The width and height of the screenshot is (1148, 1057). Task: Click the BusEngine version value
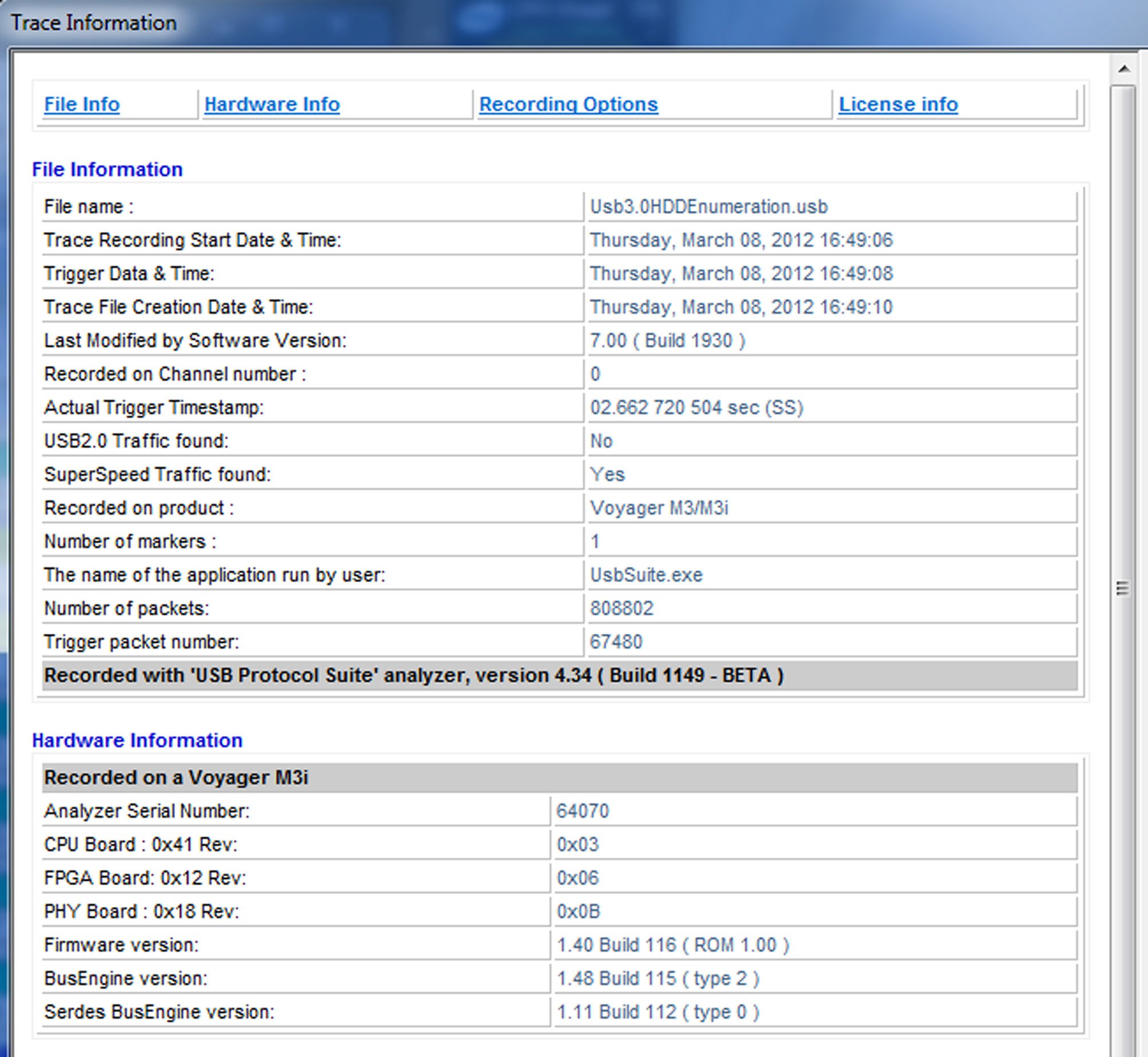pos(657,979)
